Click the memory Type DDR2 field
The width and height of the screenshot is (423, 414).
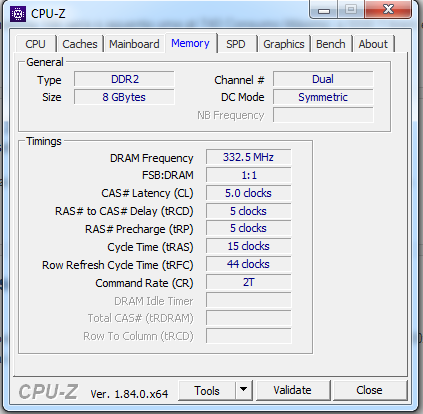click(x=124, y=79)
